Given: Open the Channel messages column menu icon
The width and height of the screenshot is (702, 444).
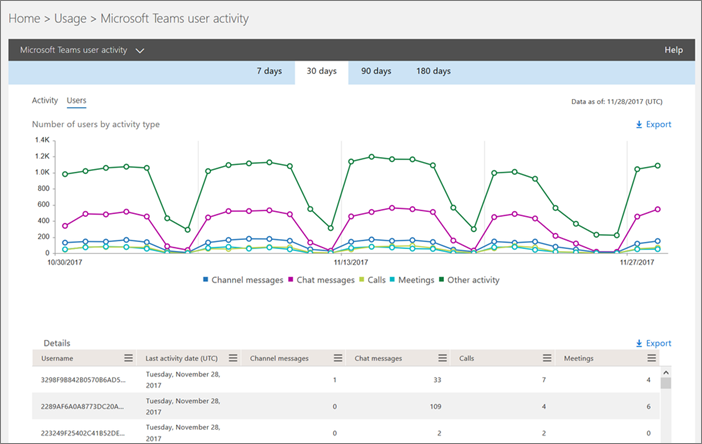Looking at the screenshot, I should (x=338, y=358).
